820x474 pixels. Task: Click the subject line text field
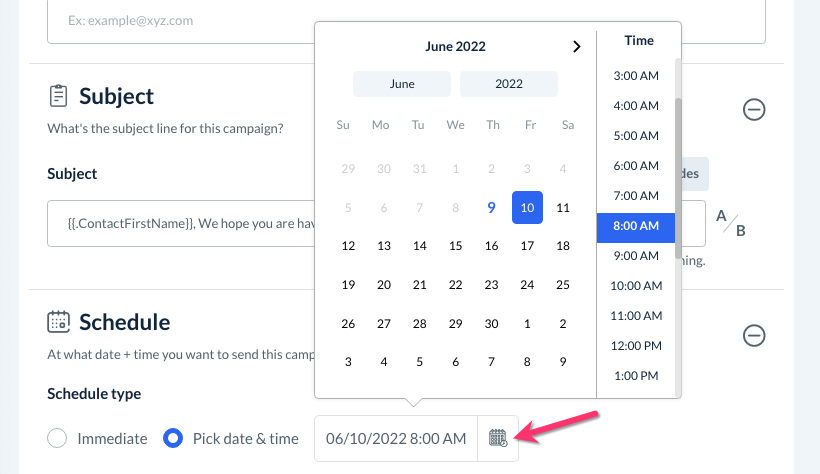coord(180,223)
